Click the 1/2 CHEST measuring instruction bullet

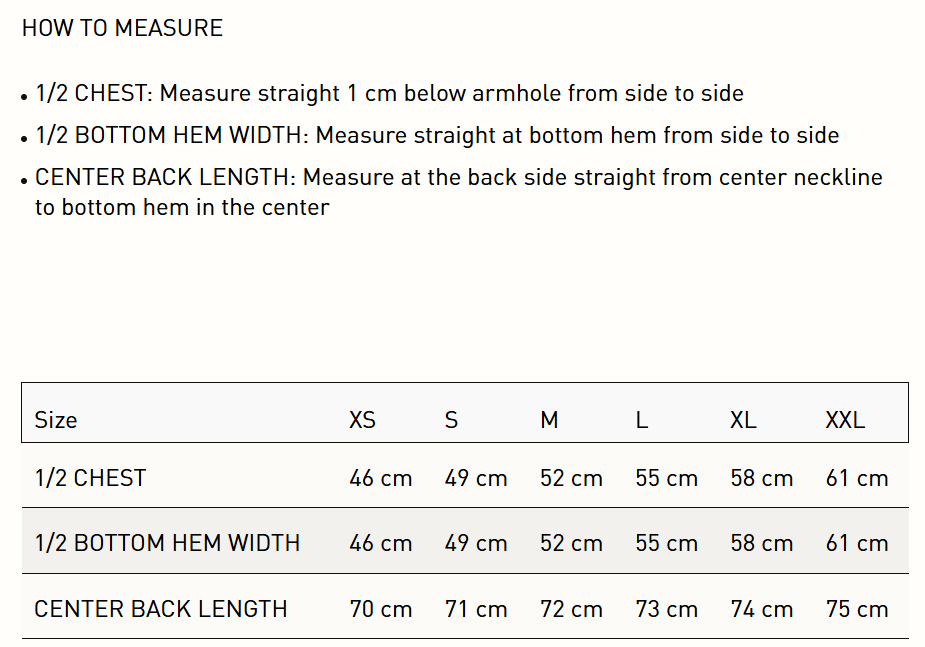(389, 94)
